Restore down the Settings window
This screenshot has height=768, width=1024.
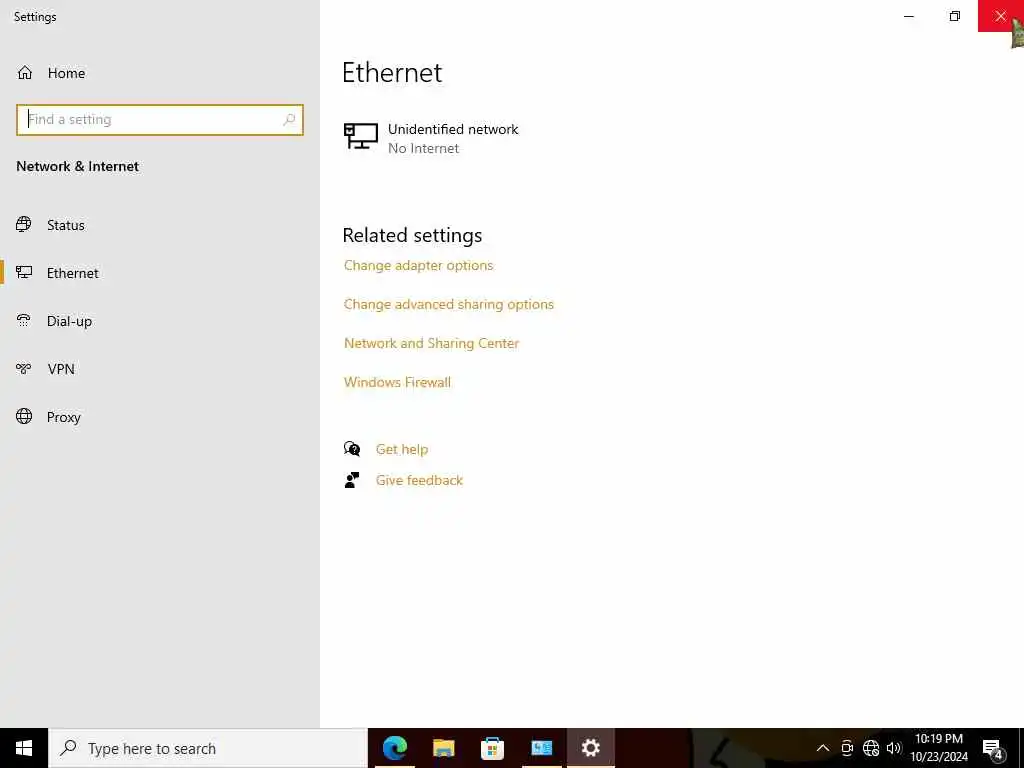point(955,16)
